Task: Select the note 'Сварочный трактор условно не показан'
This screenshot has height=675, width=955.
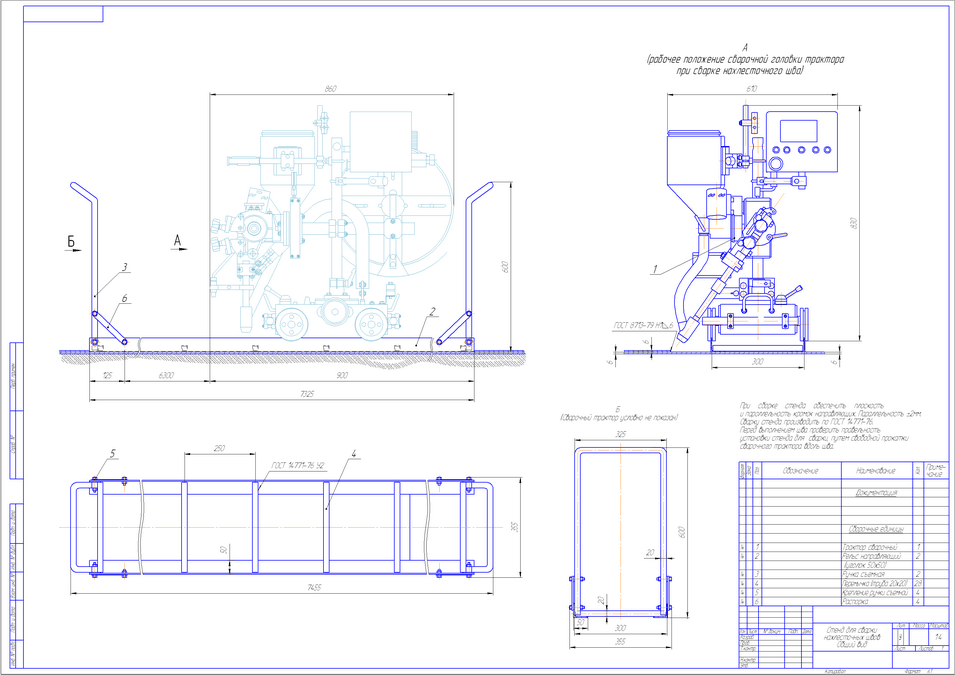Action: point(619,418)
